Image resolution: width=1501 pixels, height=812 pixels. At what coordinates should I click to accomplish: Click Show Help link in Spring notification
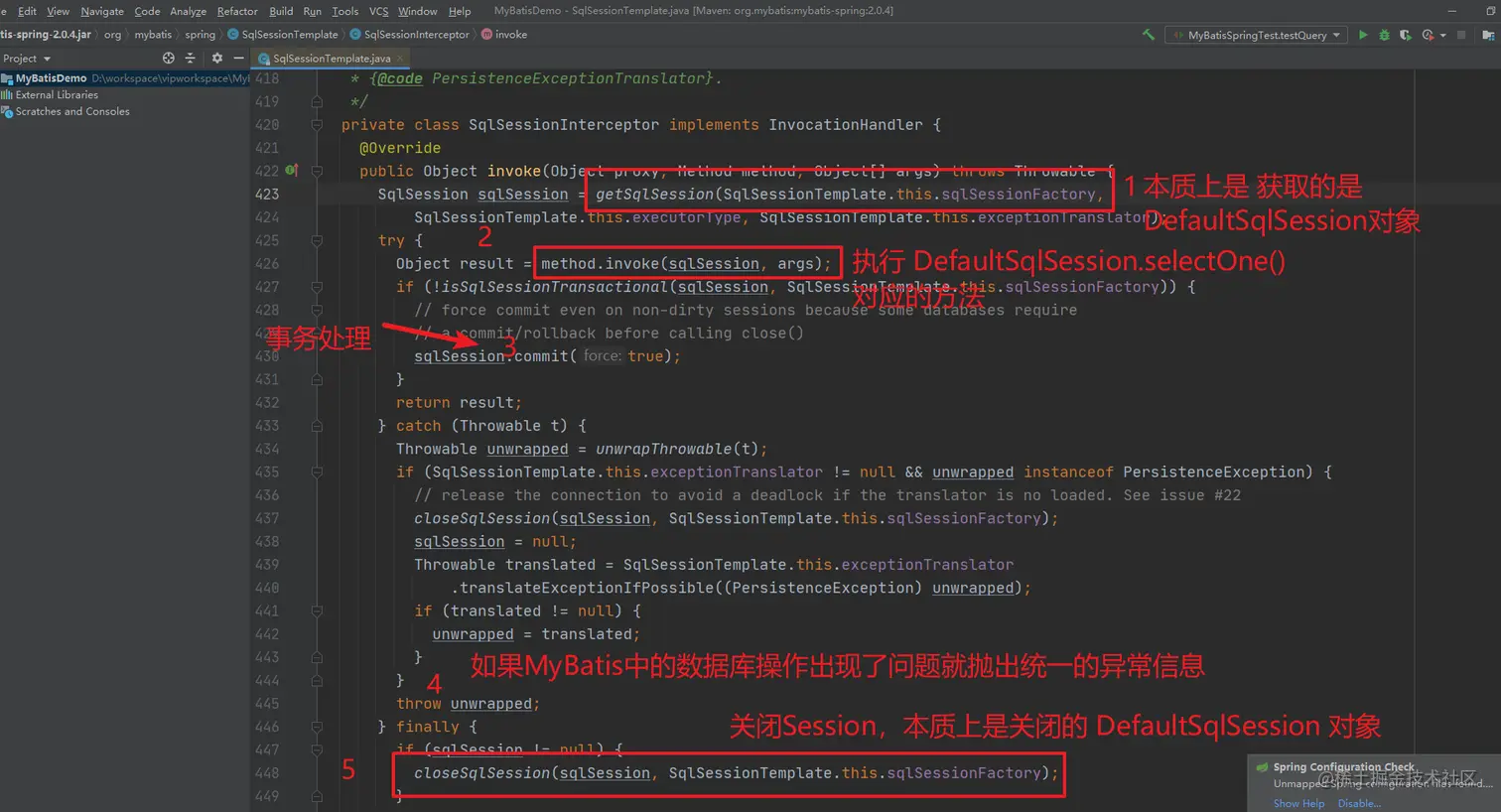[x=1298, y=804]
